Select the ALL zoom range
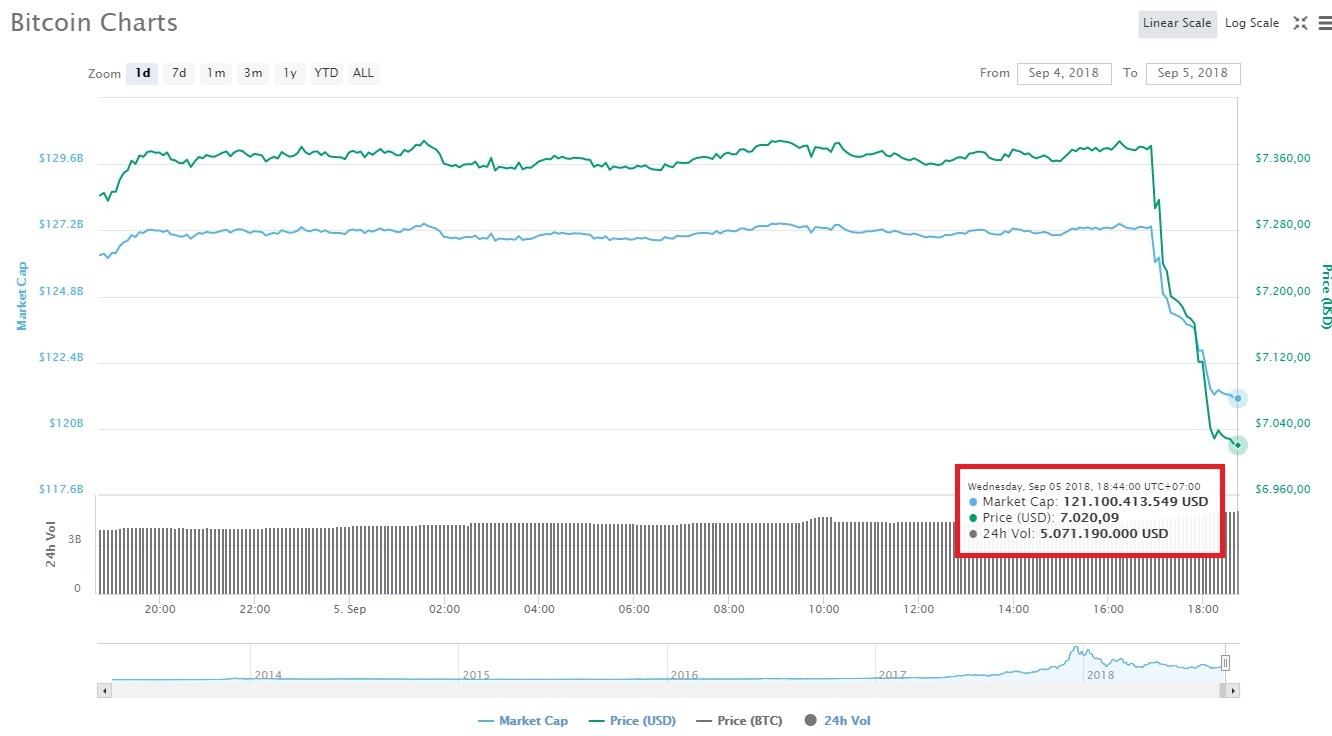Image resolution: width=1332 pixels, height=736 pixels. (363, 73)
